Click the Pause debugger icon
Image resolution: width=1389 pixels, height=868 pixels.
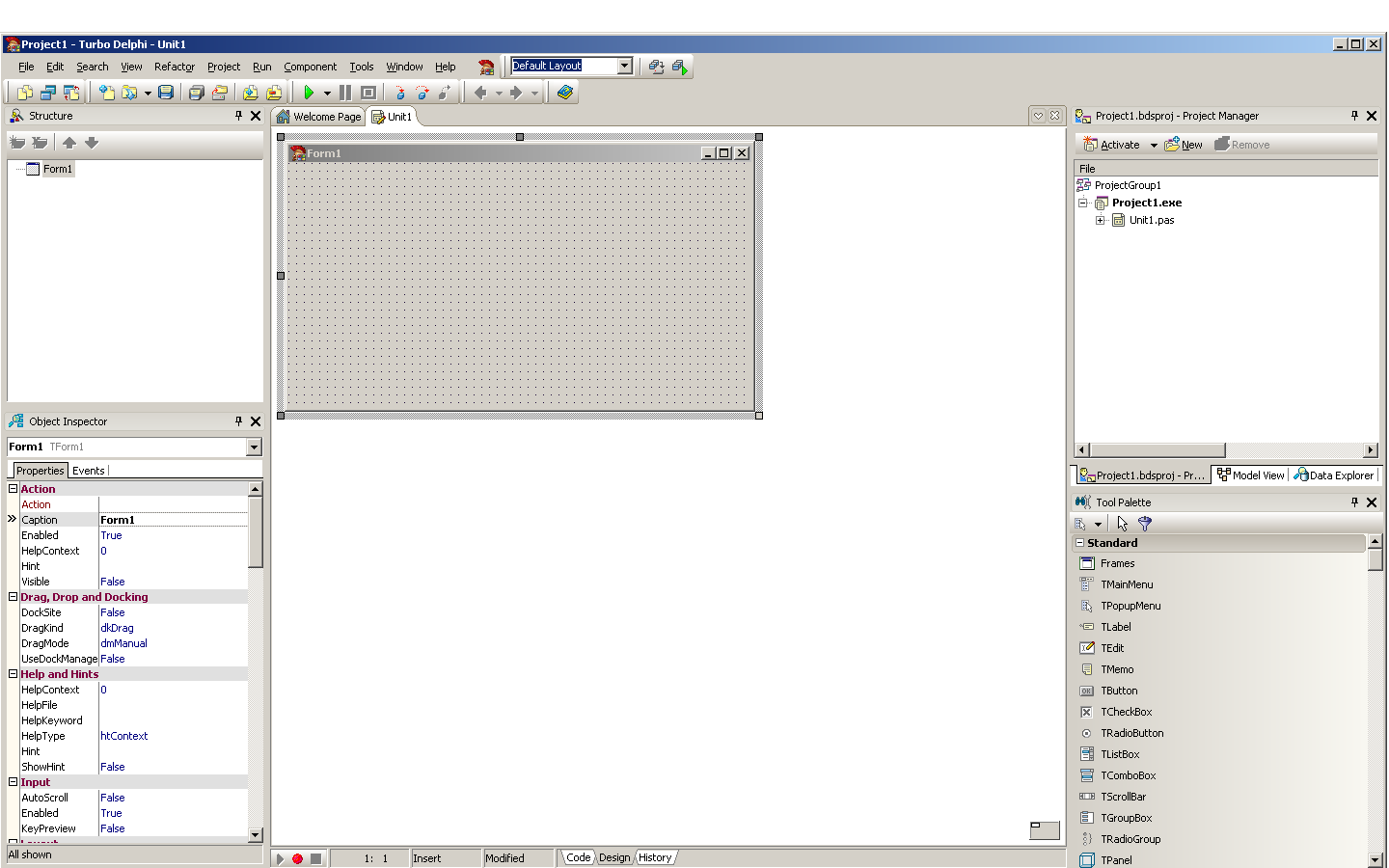(345, 93)
